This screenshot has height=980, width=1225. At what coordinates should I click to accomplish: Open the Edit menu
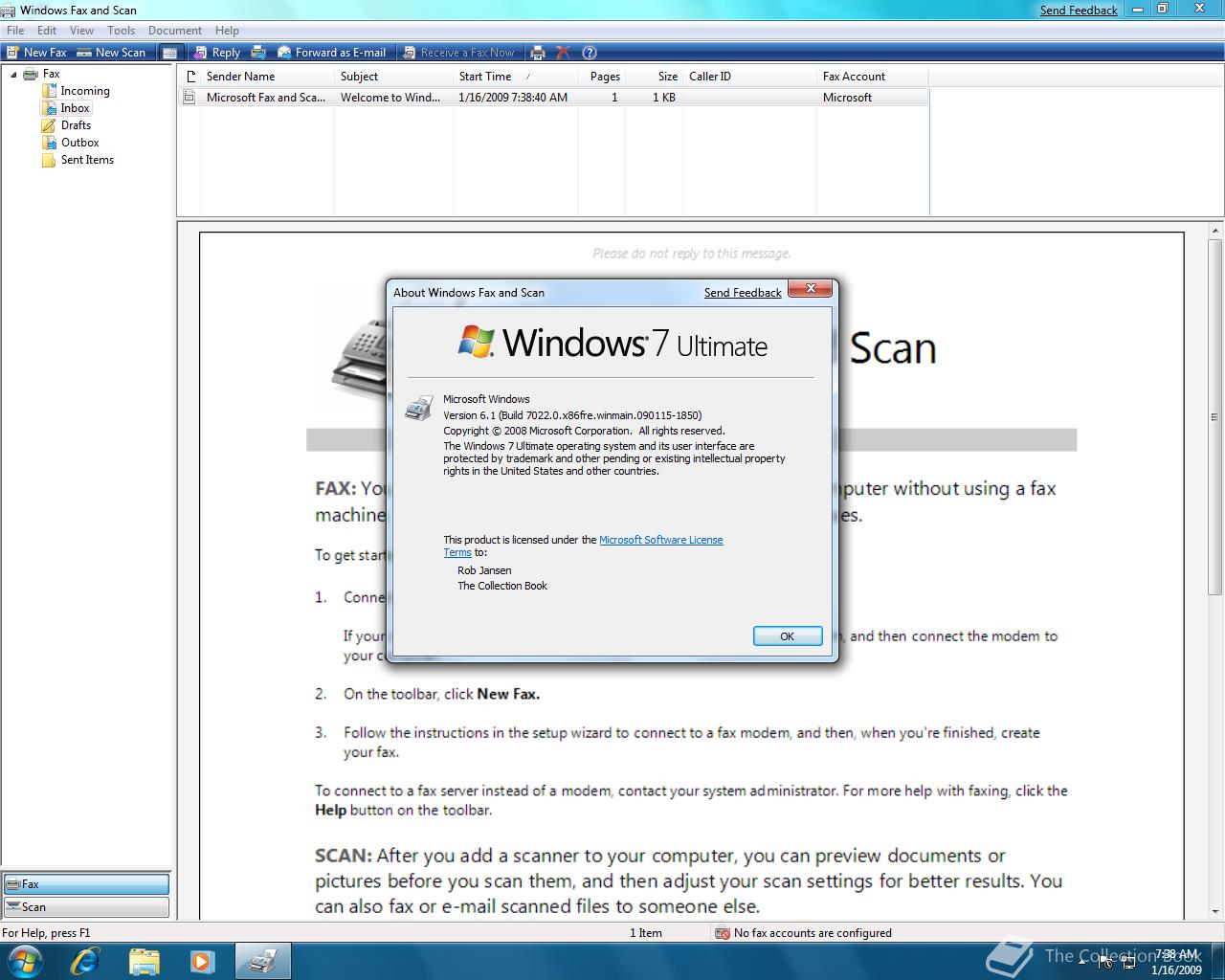tap(47, 31)
